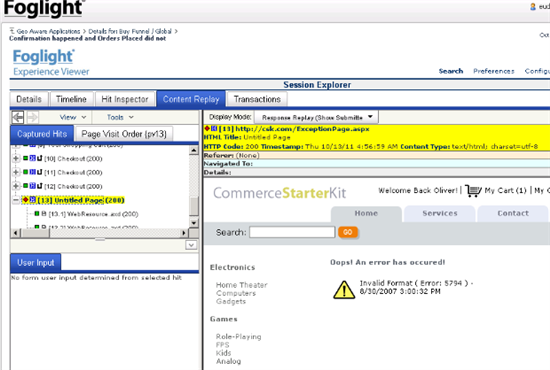Click the Services tab in replayed page
Screen dimensions: 550x370
440,214
